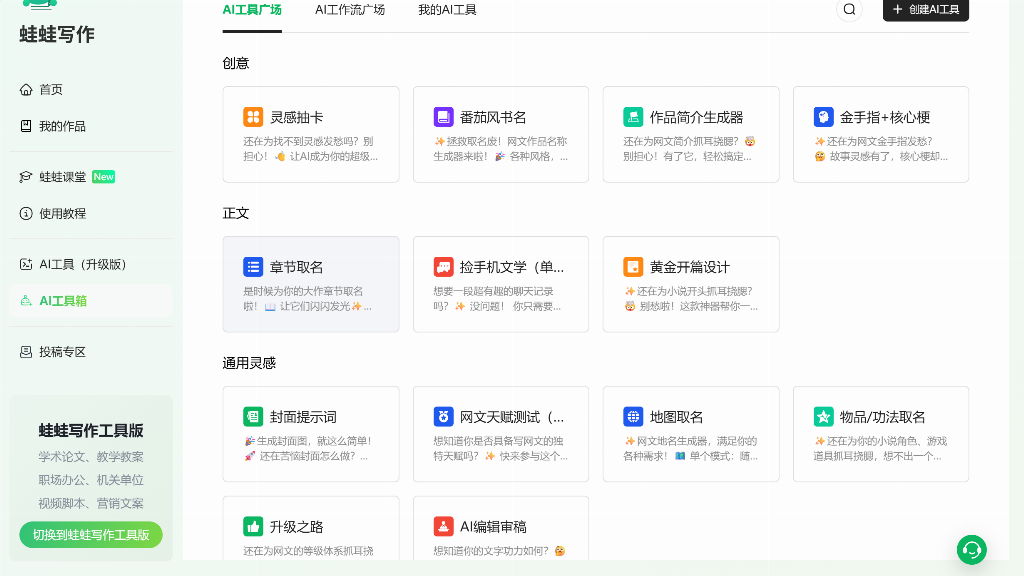This screenshot has width=1024, height=576.
Task: Launch the 捡手机文学 tool icon
Action: click(x=443, y=267)
